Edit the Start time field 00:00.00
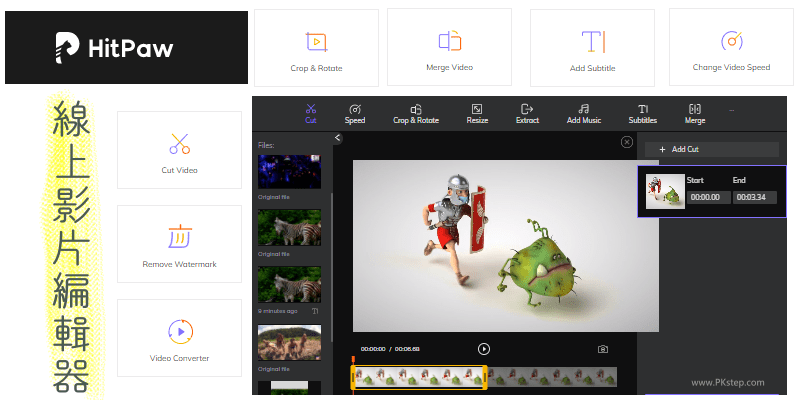Viewport: 800px width, 400px height. [x=709, y=197]
